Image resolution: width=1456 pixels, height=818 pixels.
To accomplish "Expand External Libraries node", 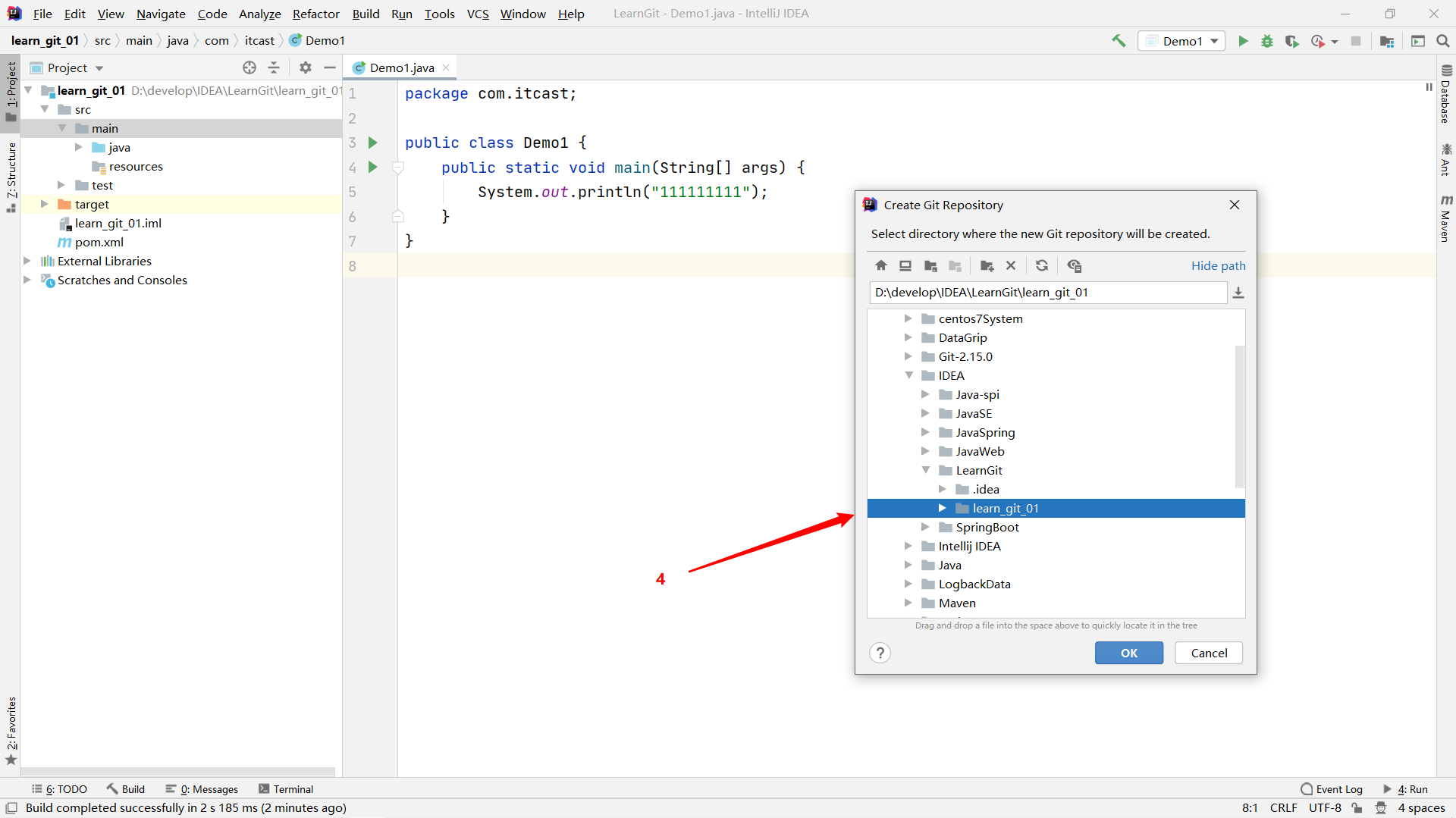I will [x=27, y=261].
